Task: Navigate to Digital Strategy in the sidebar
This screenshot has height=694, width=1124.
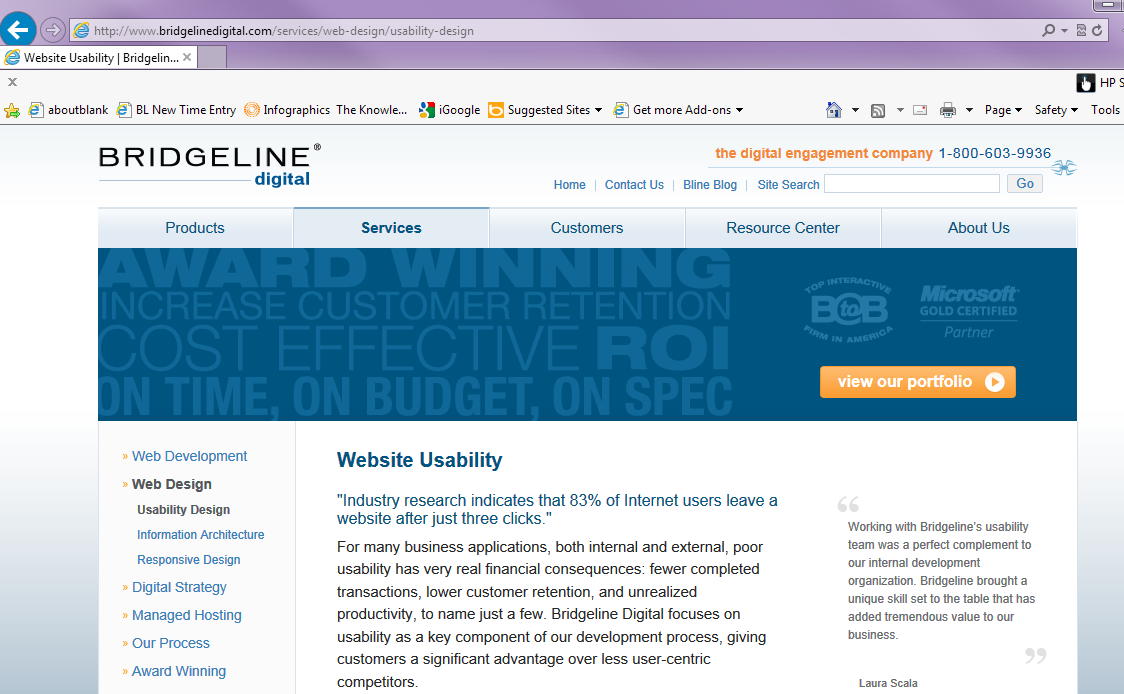Action: 179,587
